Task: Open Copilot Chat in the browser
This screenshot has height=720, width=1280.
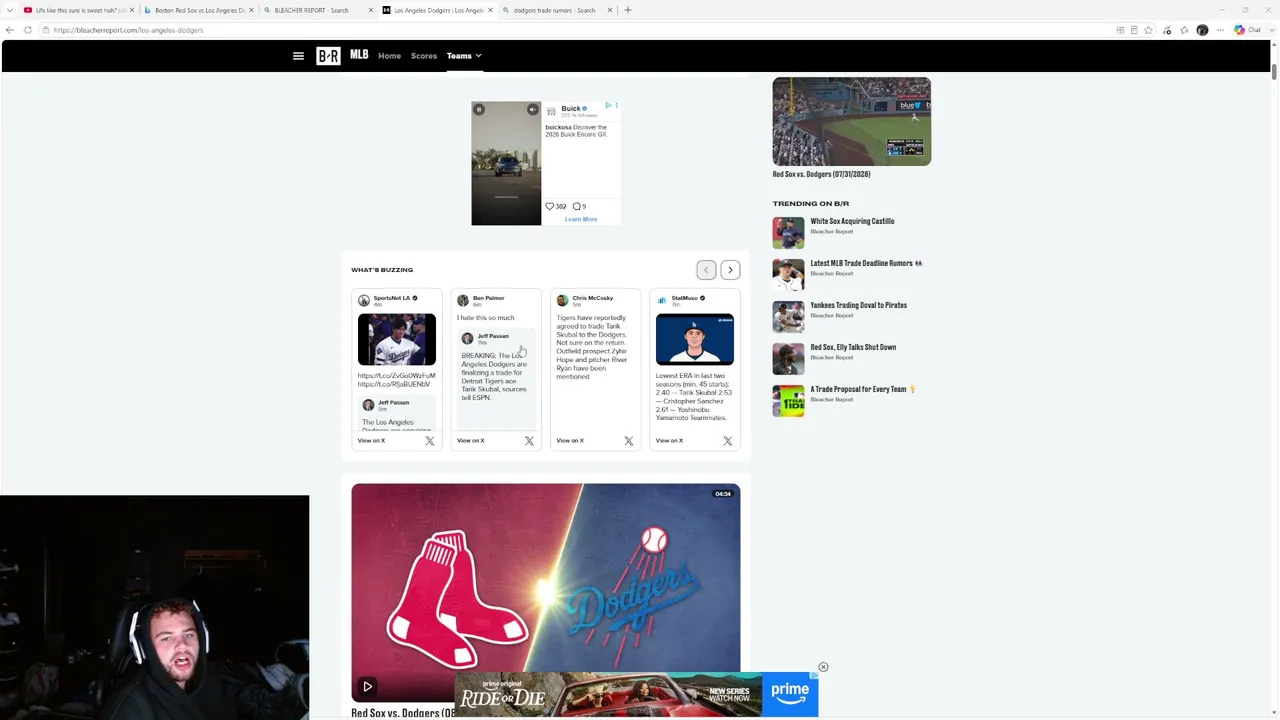Action: tap(1246, 30)
